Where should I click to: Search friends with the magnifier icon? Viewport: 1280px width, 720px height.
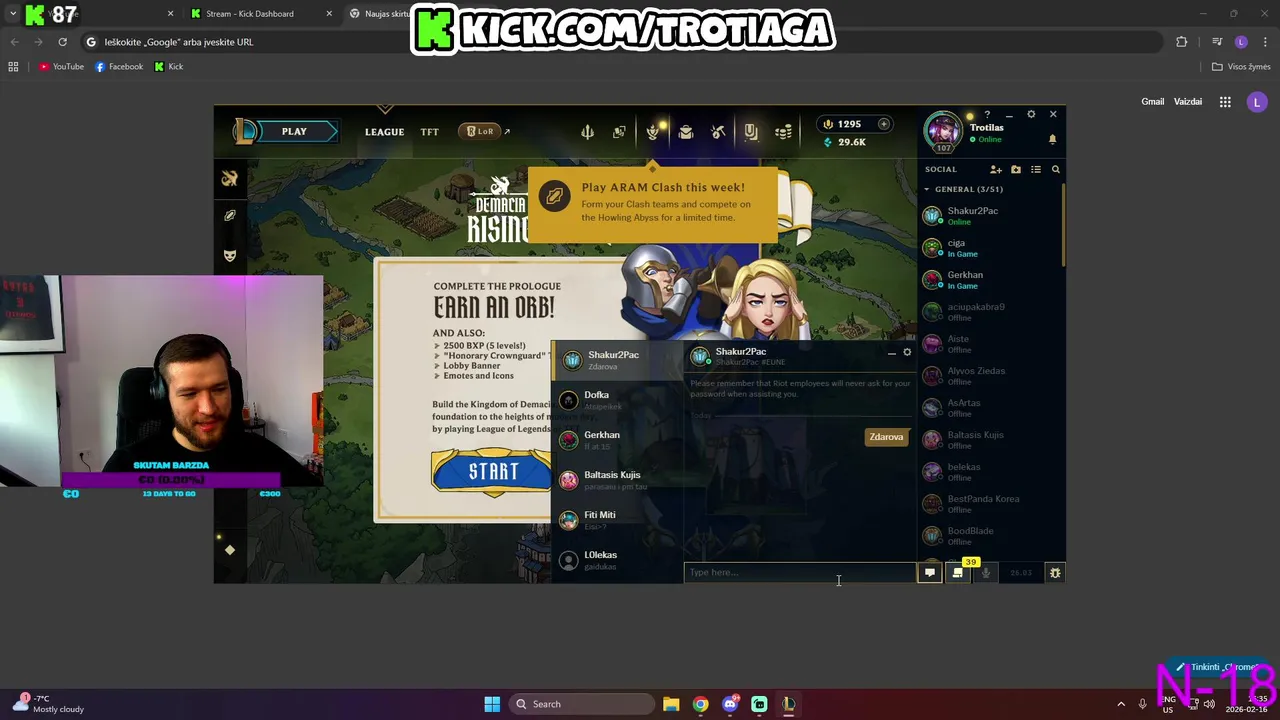pyautogui.click(x=1055, y=170)
